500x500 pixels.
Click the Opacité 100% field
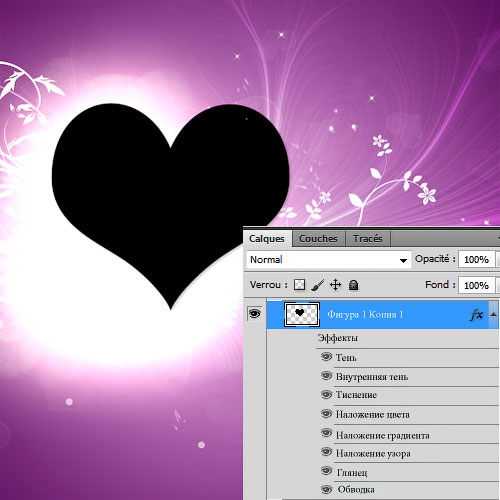point(476,259)
